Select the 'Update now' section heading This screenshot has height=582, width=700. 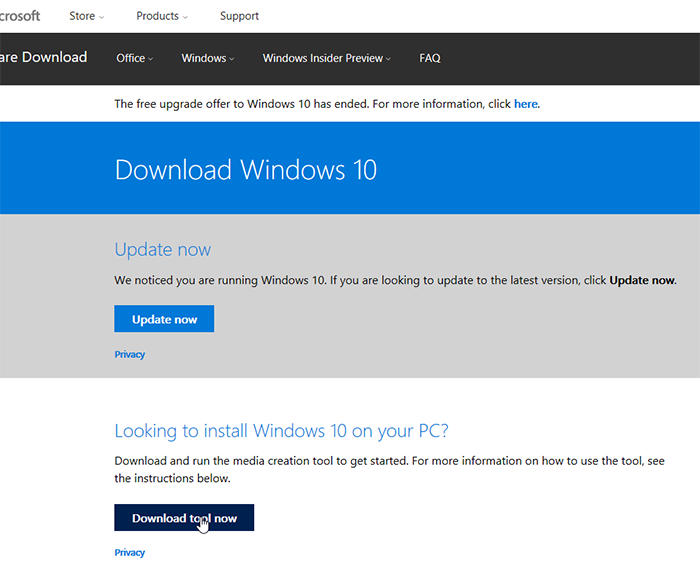click(x=162, y=249)
